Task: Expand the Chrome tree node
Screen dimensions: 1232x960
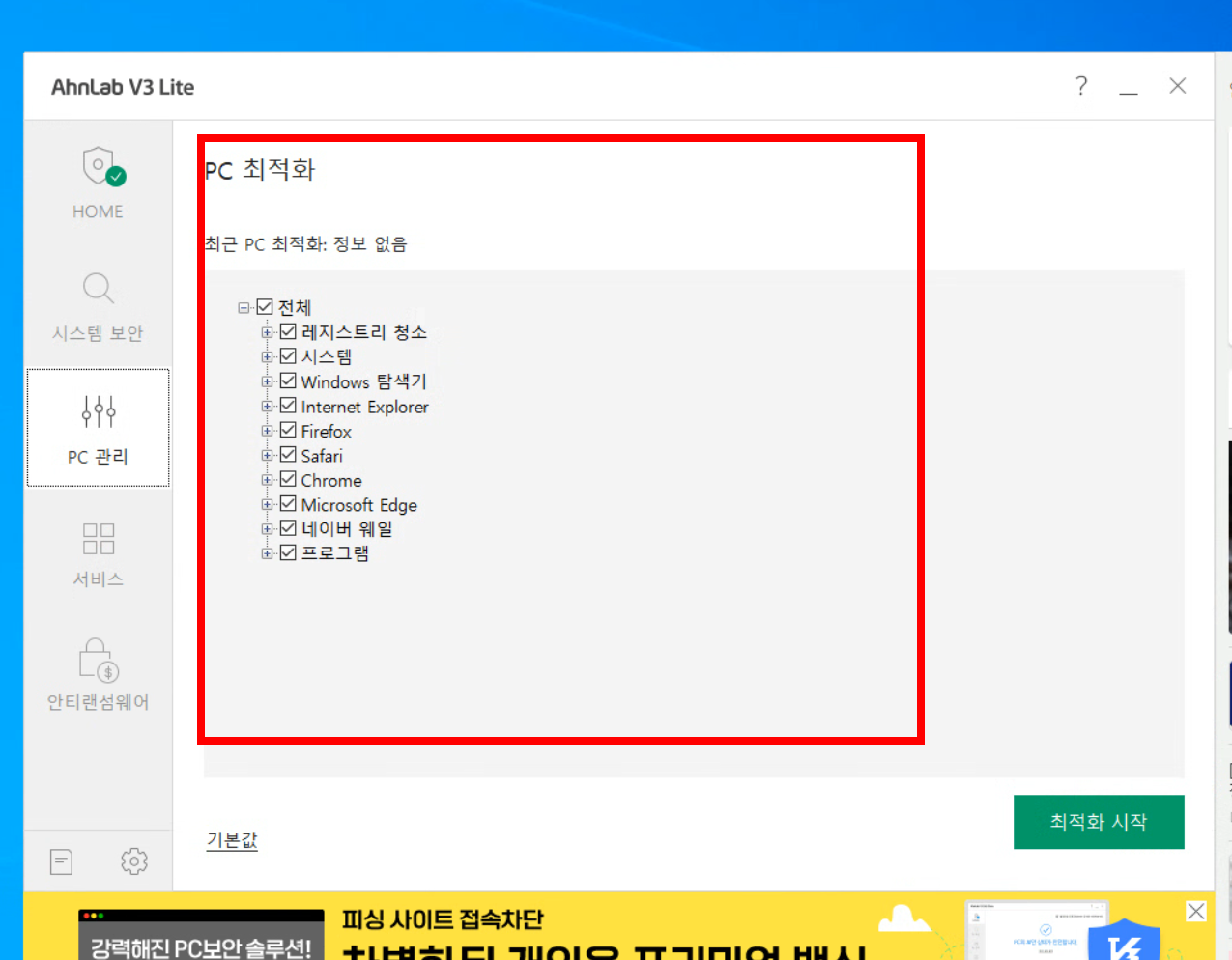Action: pos(267,480)
